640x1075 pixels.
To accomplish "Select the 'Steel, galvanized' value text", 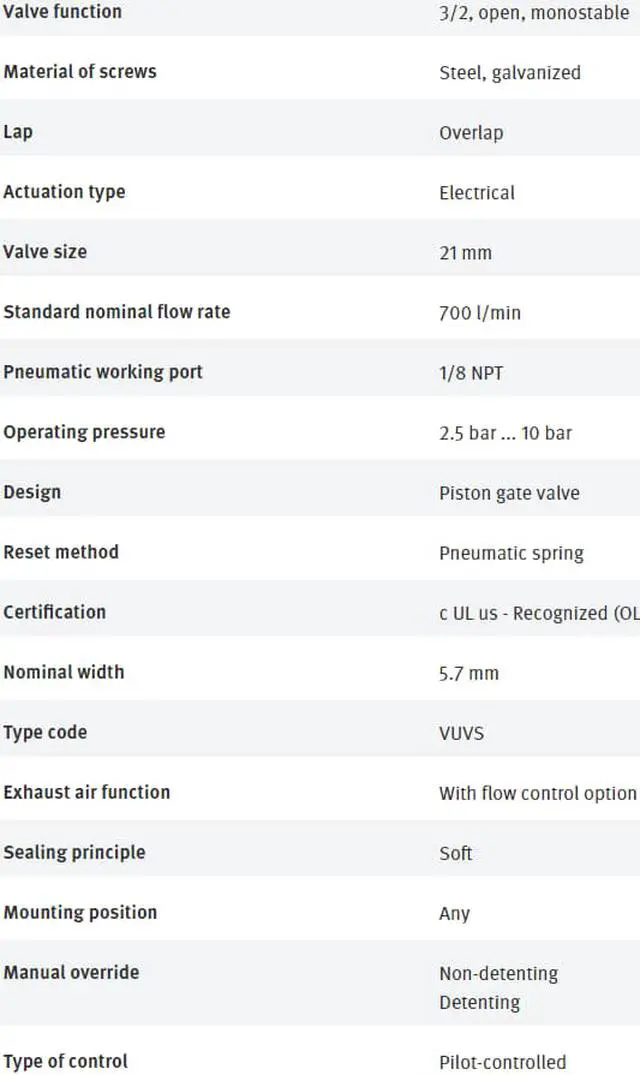I will (510, 73).
